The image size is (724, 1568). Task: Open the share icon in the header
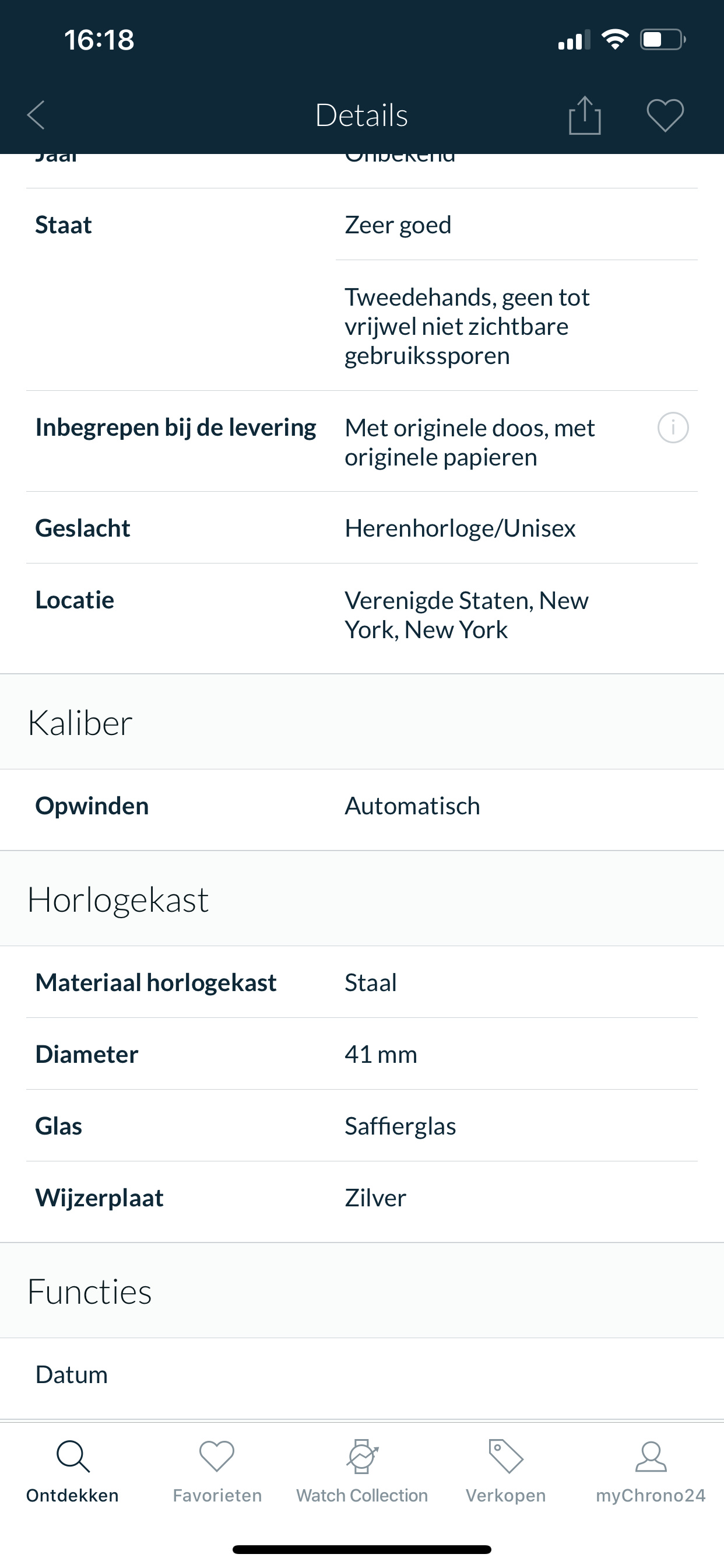[585, 115]
